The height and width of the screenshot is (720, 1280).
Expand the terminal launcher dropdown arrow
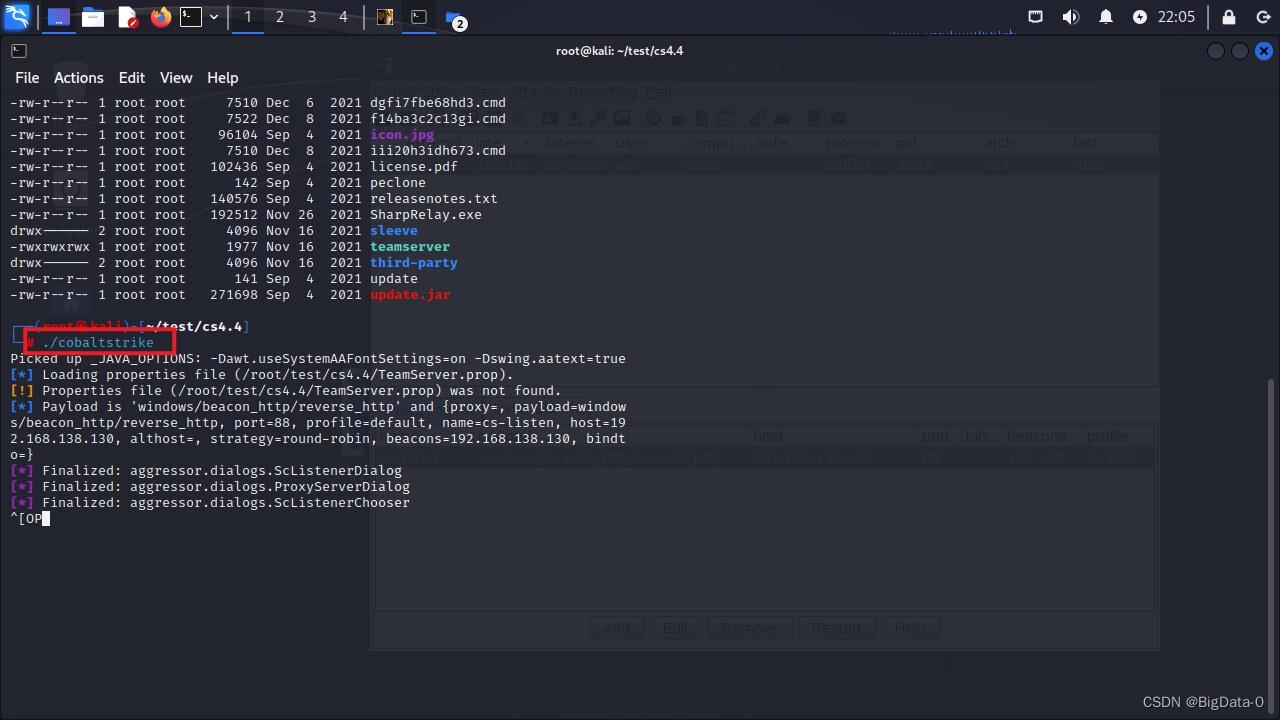[214, 17]
